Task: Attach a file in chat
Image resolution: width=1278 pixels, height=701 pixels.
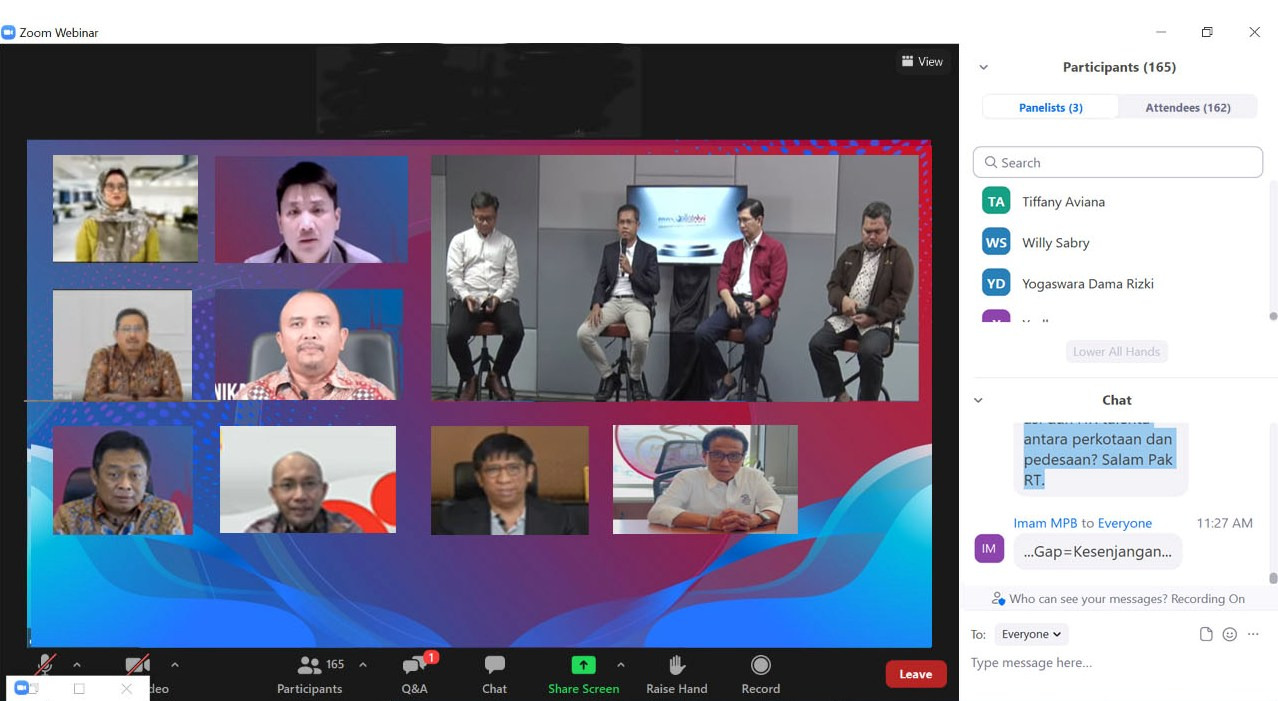Action: point(1206,634)
